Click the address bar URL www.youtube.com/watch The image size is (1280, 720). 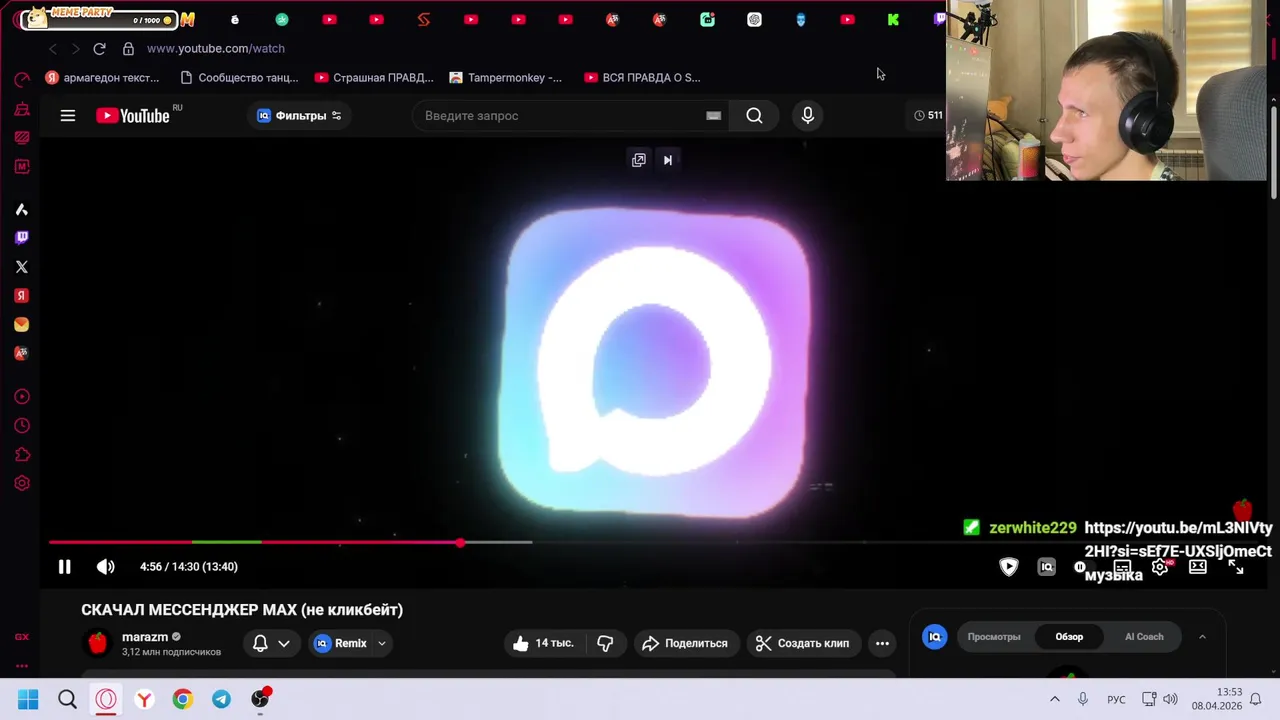[216, 48]
